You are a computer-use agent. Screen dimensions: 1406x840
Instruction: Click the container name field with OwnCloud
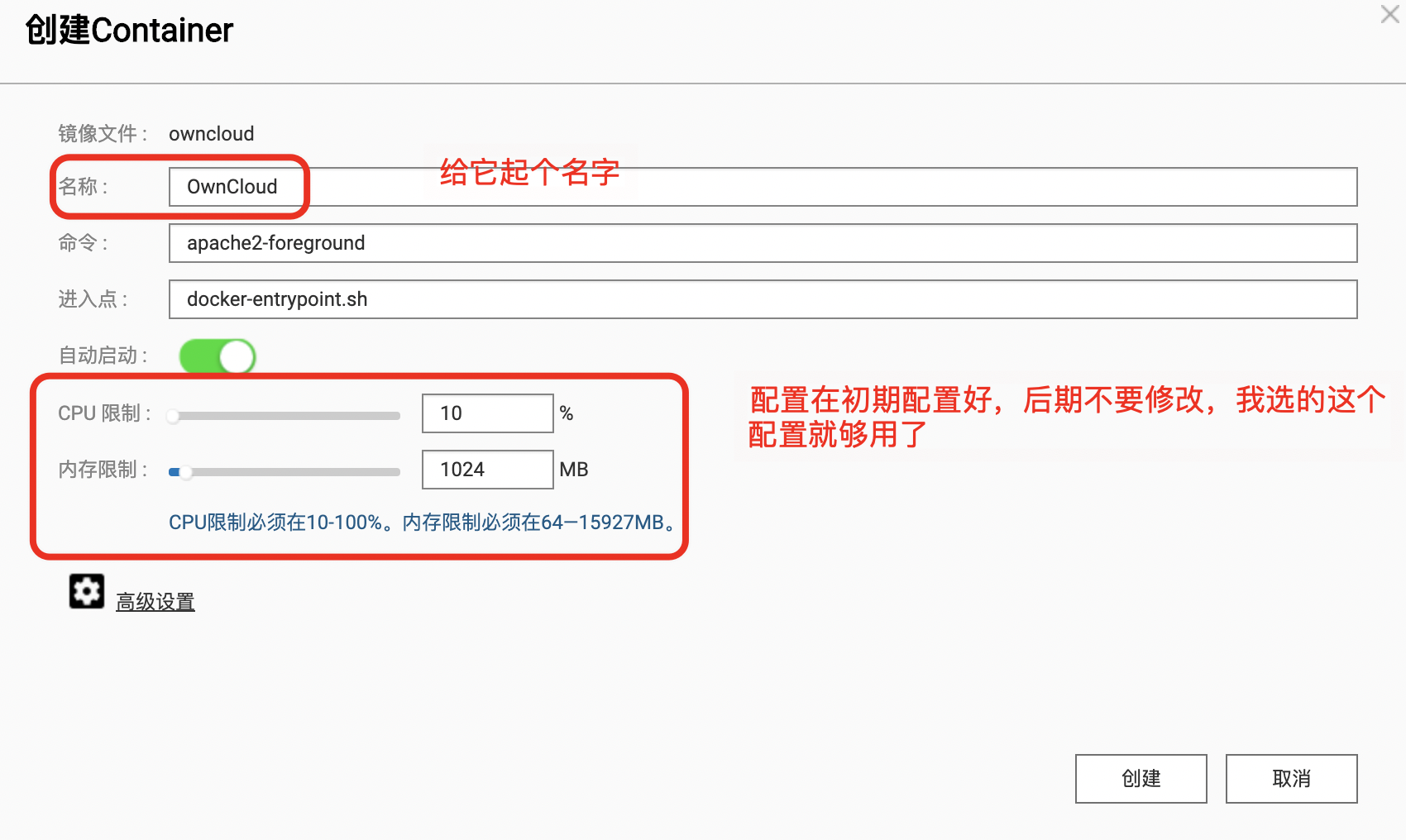pyautogui.click(x=763, y=187)
